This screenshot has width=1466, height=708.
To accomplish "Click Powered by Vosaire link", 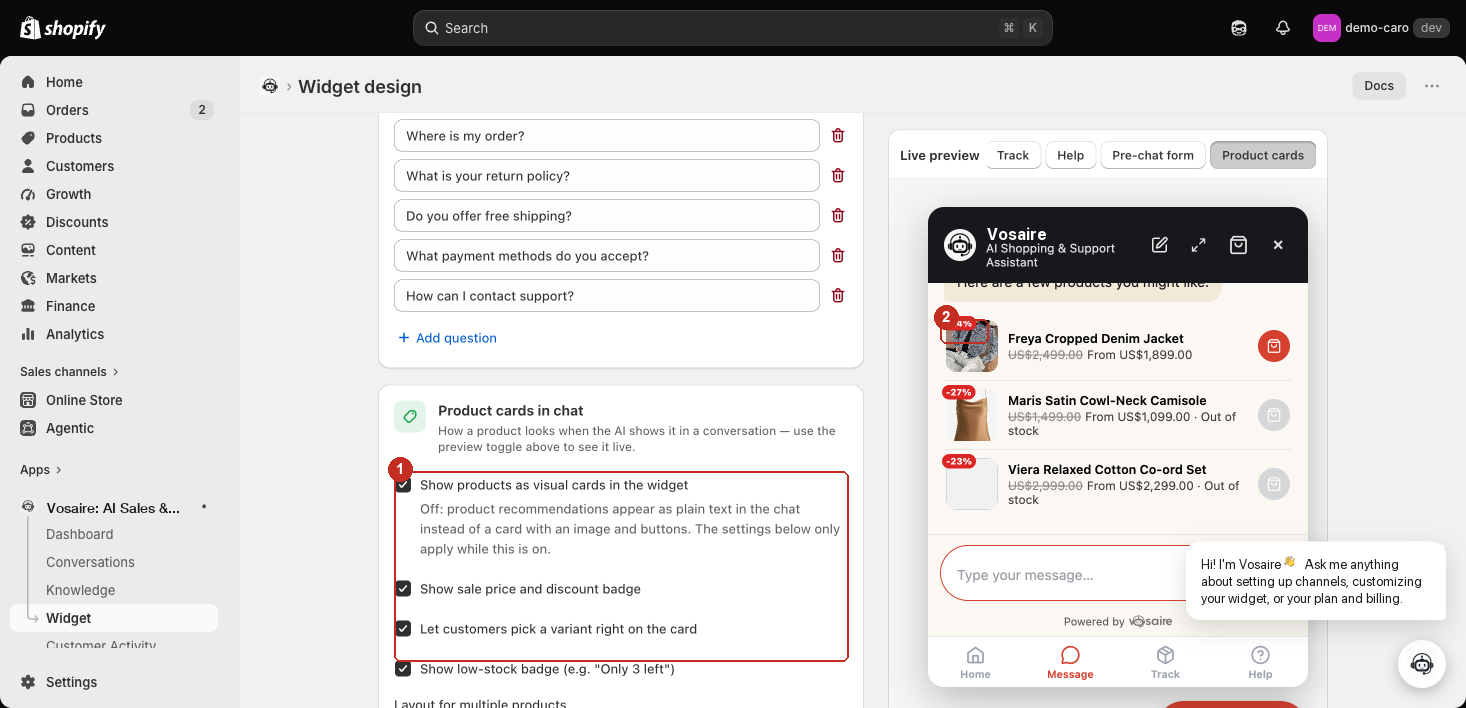I will coord(1118,621).
